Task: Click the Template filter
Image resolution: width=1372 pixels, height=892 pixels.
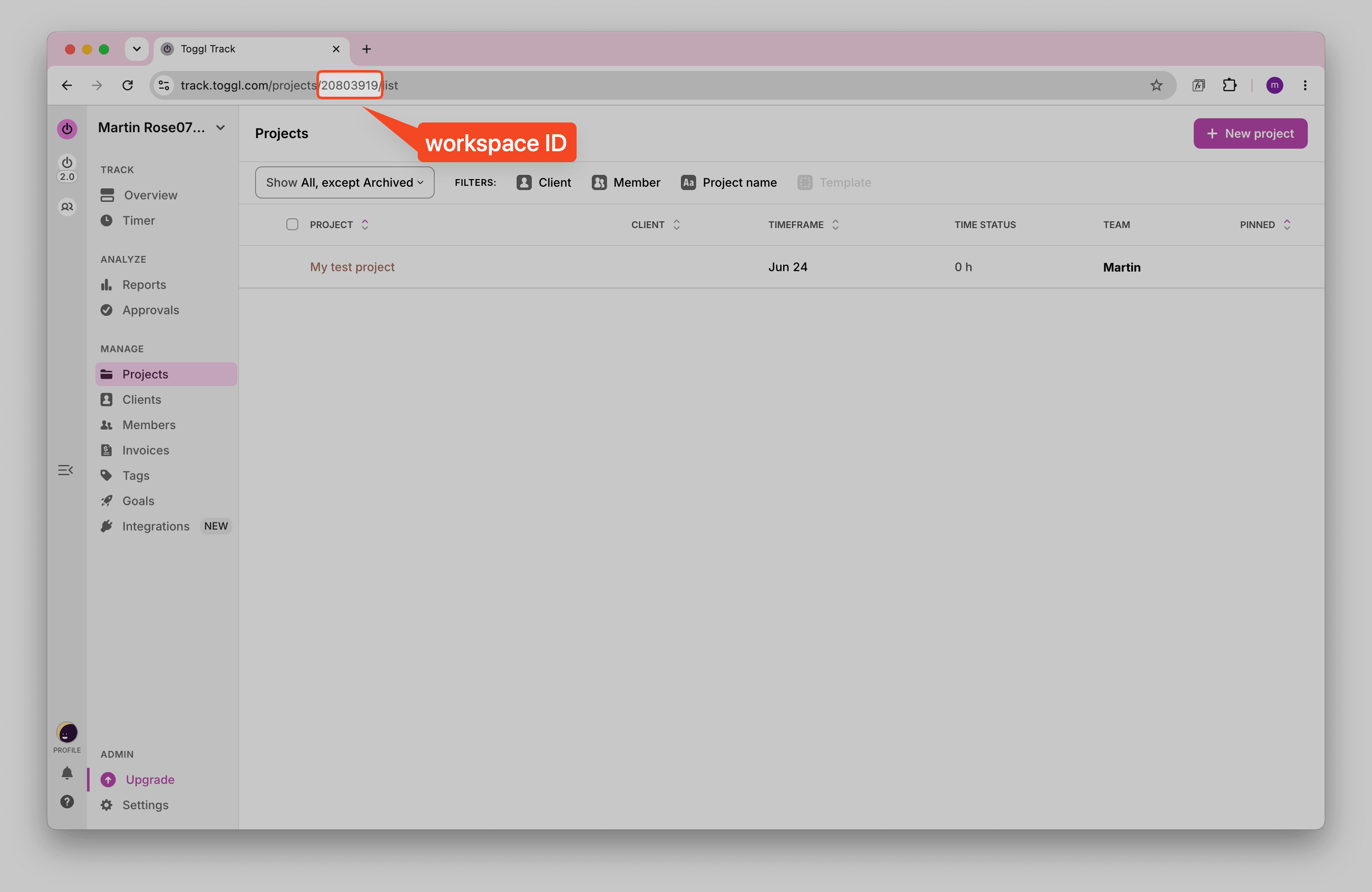Action: click(x=834, y=182)
